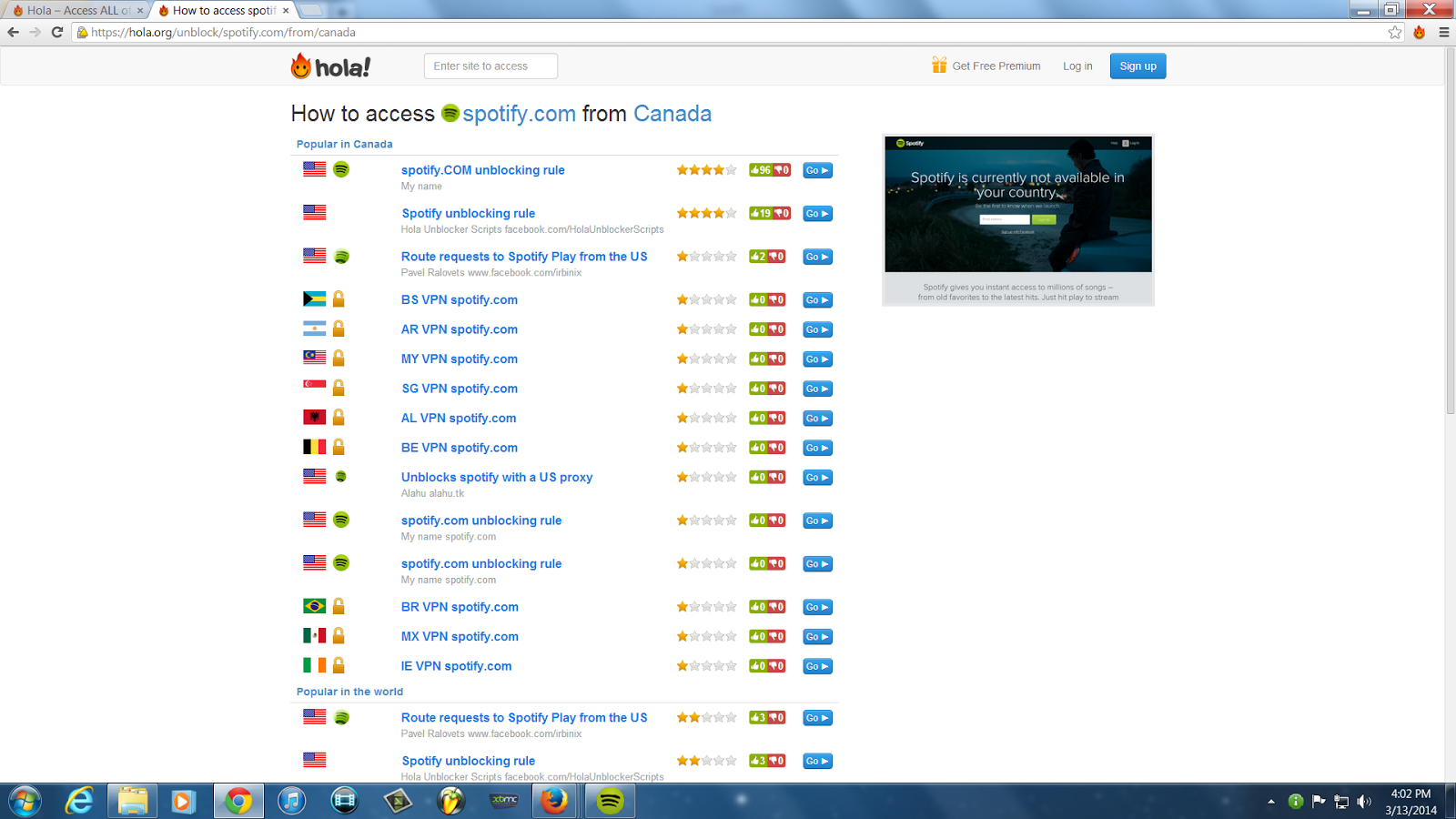1456x819 pixels.
Task: Open the Spotify app on the taskbar
Action: pyautogui.click(x=610, y=801)
